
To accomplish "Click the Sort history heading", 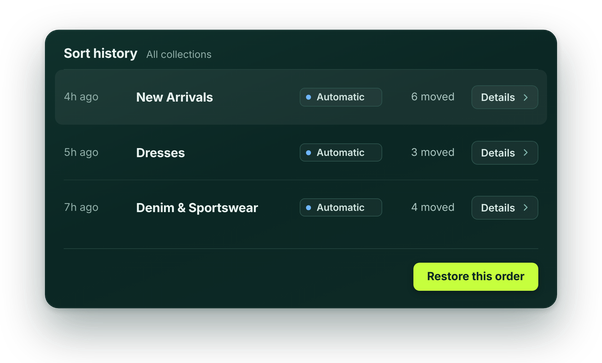I will pyautogui.click(x=100, y=53).
